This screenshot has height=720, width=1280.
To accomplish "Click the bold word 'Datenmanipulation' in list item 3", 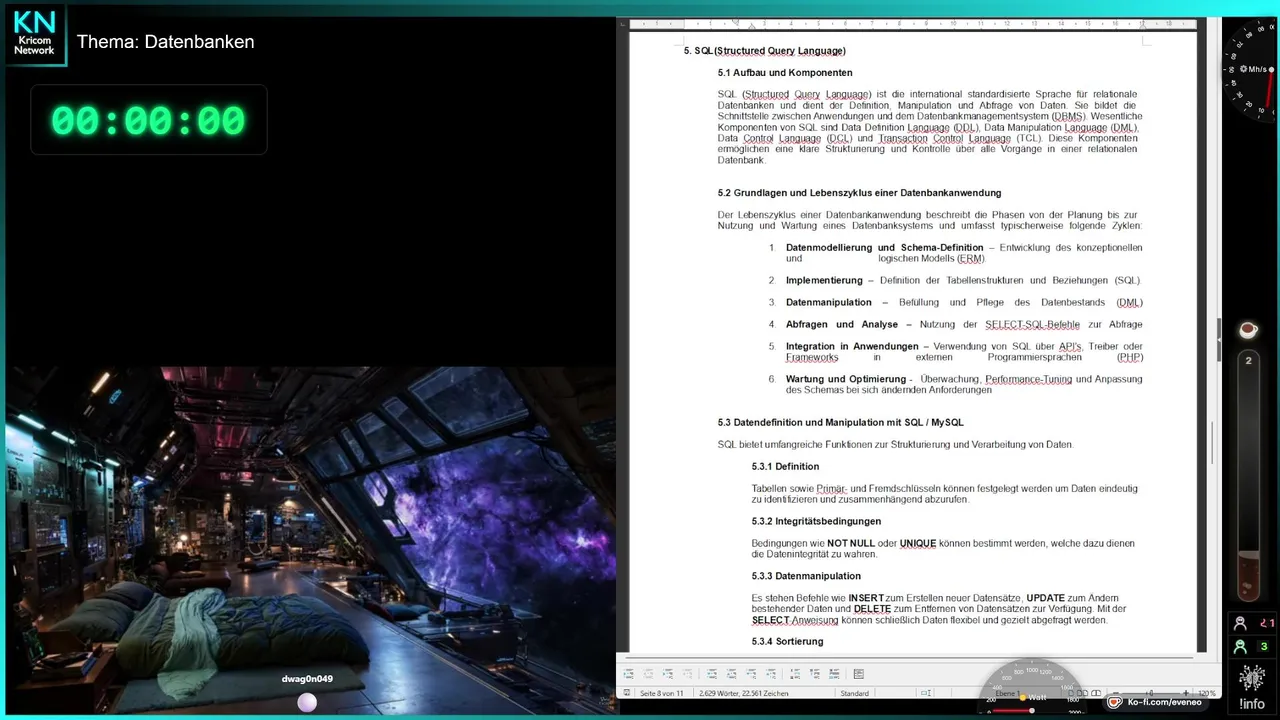I will tap(829, 302).
